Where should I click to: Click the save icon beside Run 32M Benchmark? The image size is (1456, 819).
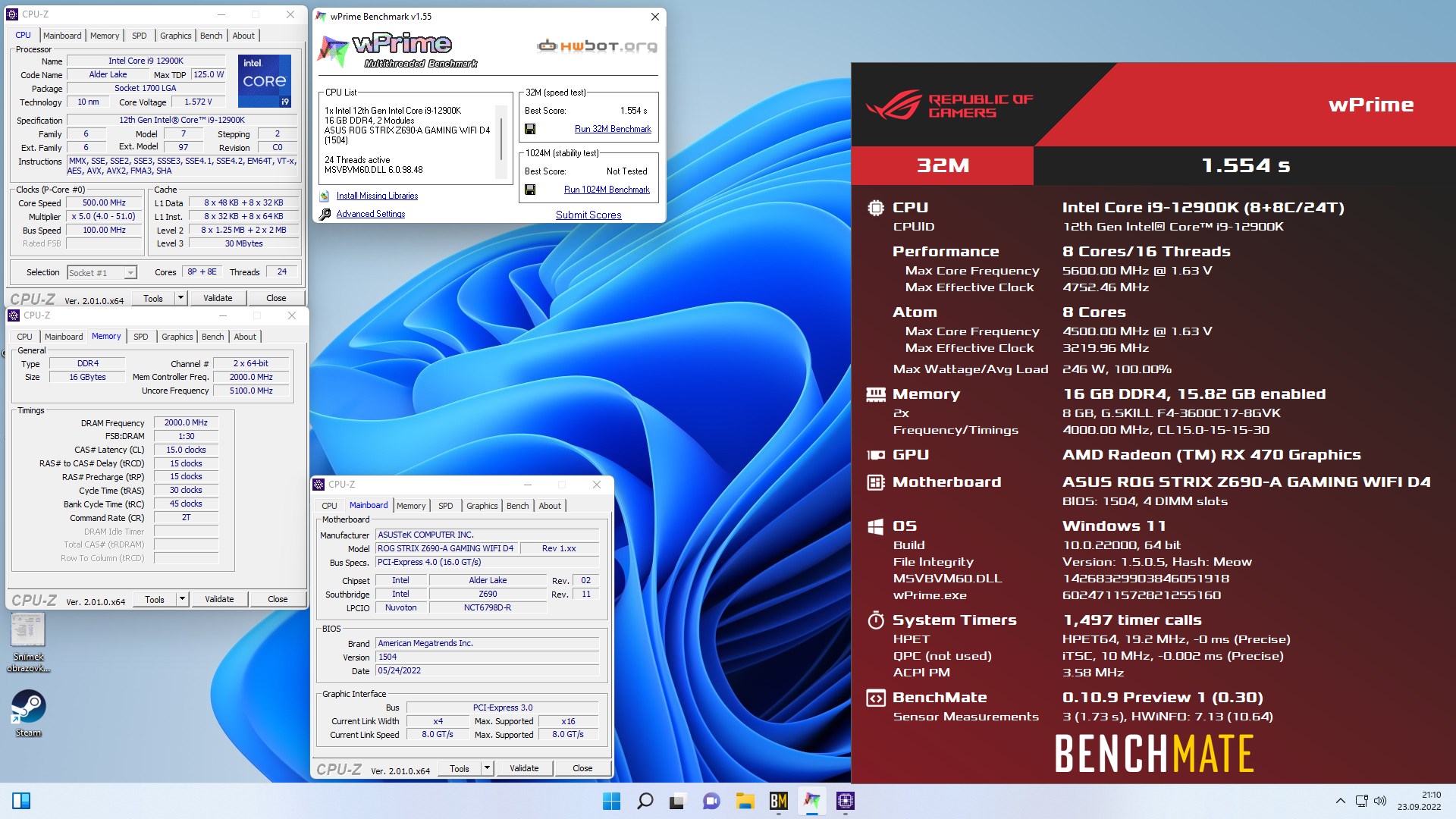[530, 129]
